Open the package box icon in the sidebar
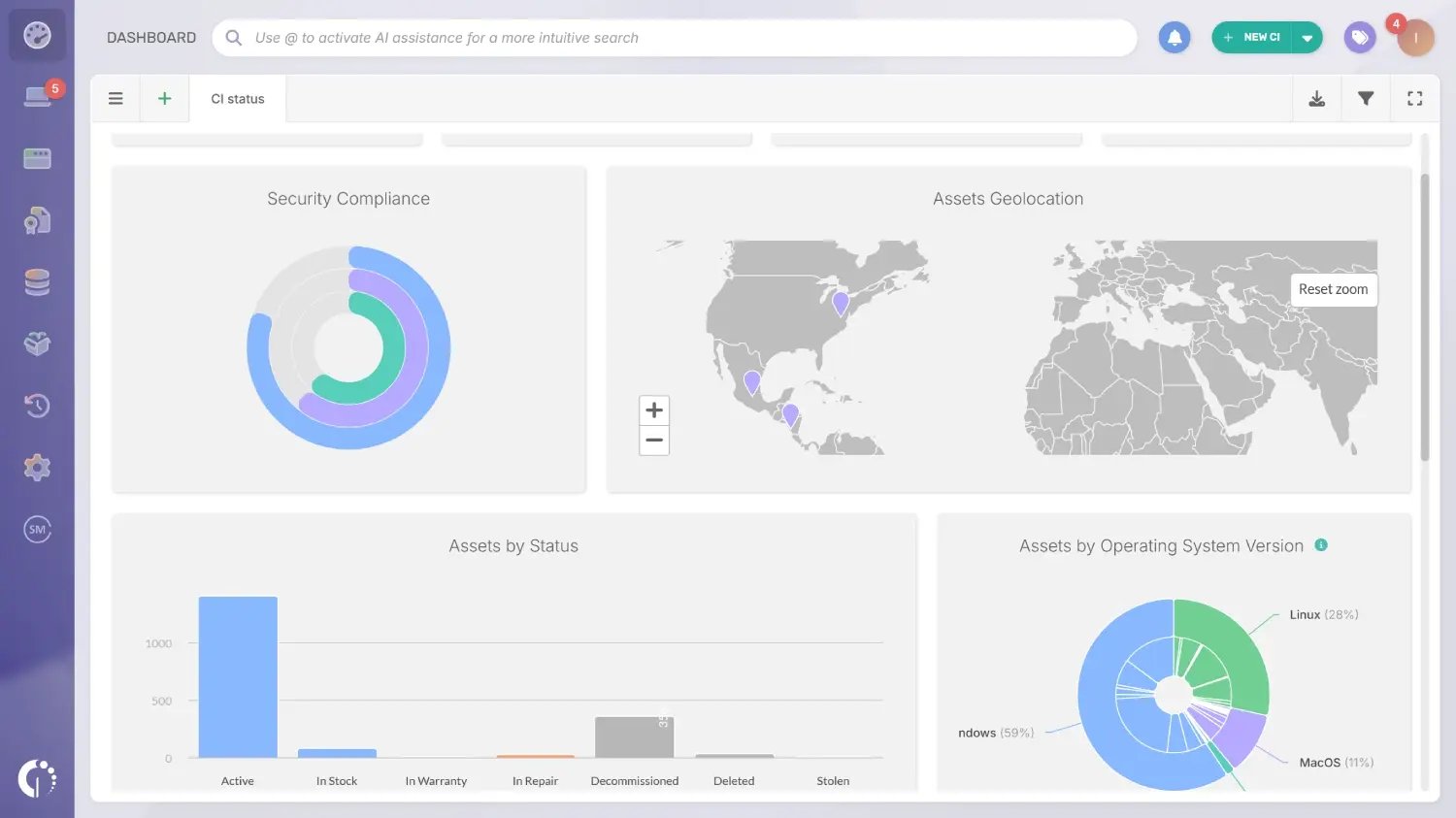Screen dimensions: 1456x818 (x=36, y=344)
